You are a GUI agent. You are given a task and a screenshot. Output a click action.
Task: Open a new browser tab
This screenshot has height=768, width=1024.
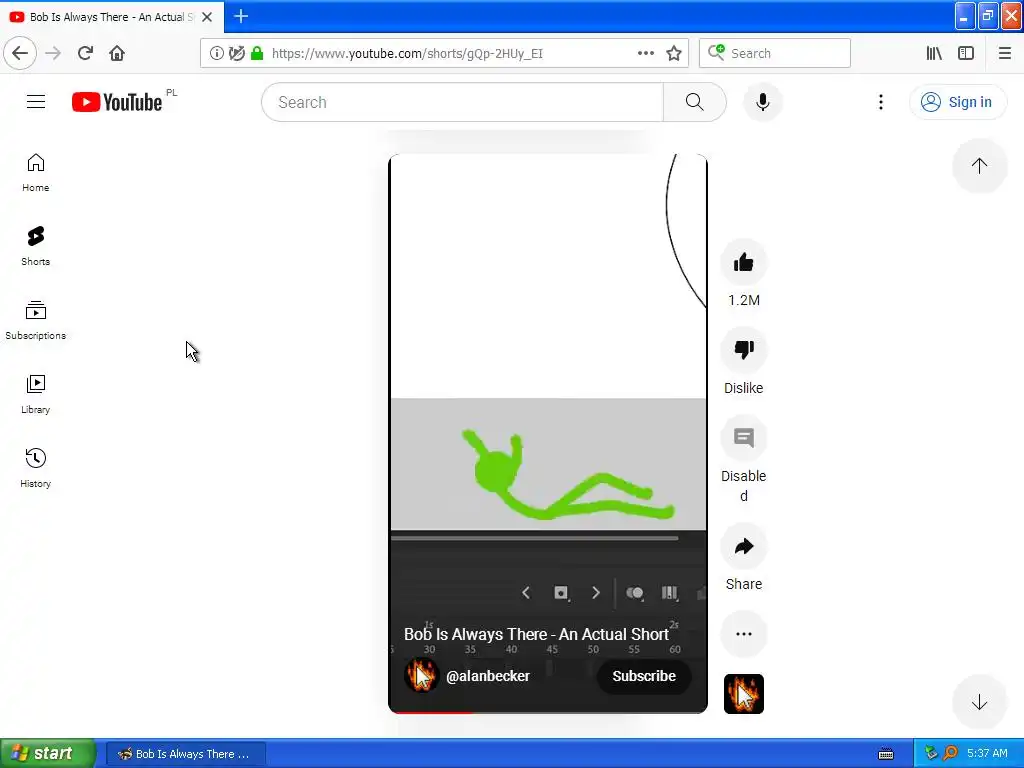pos(241,16)
